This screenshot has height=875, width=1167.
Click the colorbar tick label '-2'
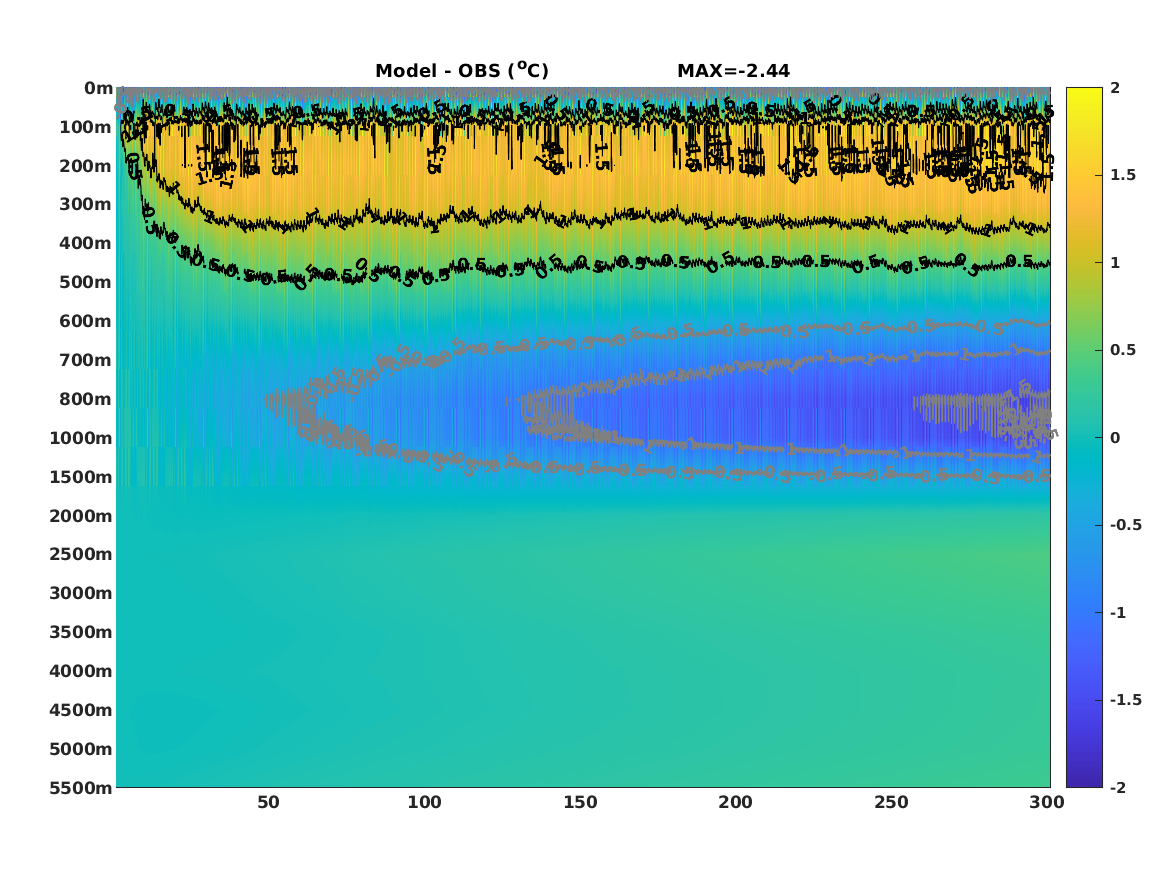(x=1118, y=787)
